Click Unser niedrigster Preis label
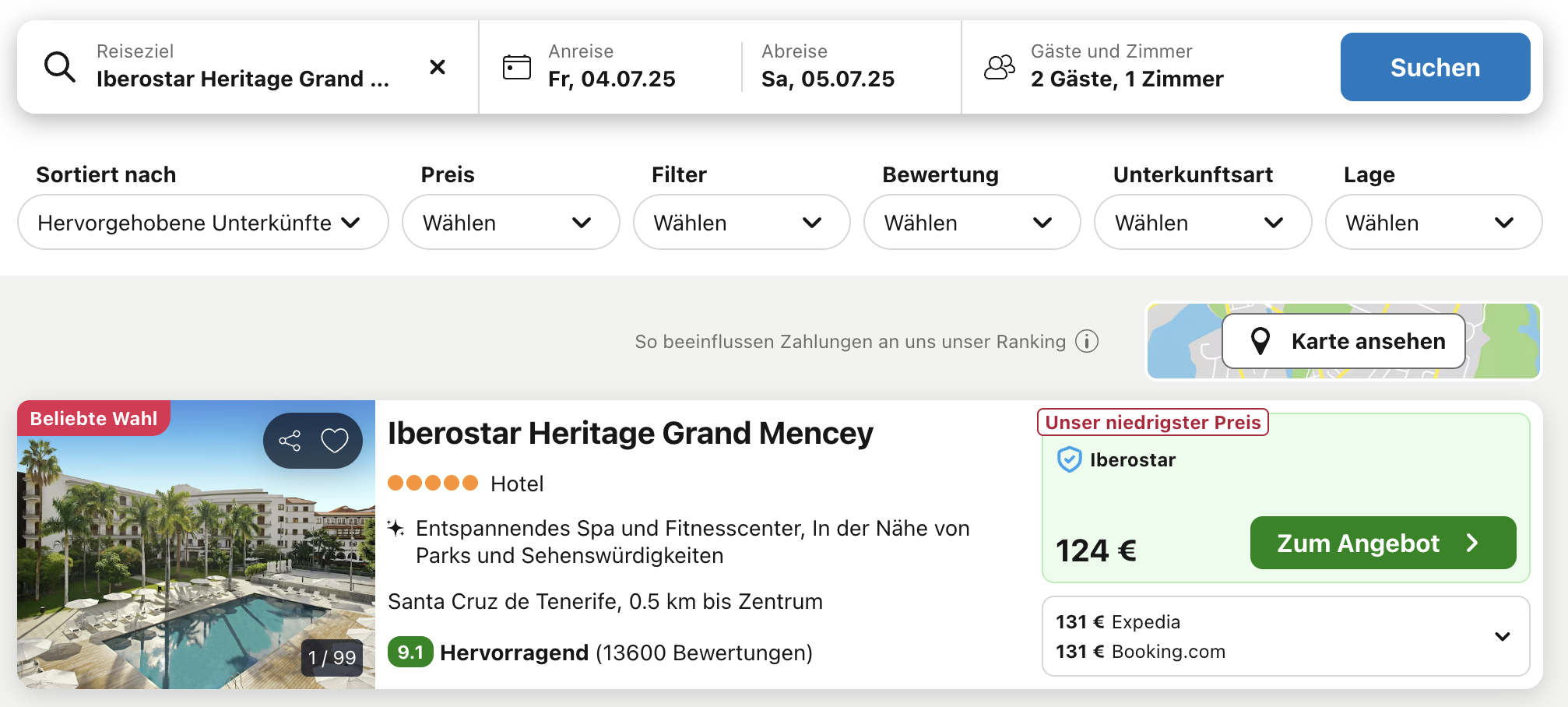 point(1153,422)
